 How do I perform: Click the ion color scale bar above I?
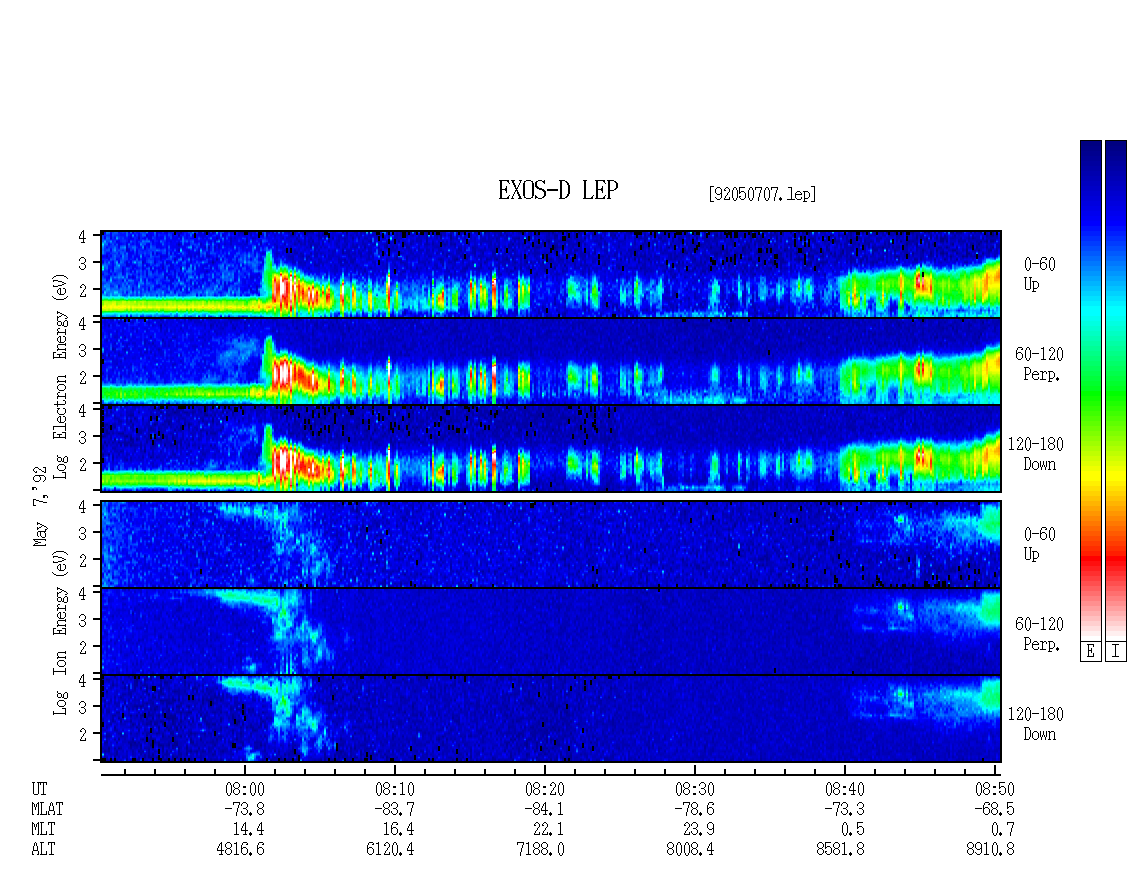pos(1116,389)
